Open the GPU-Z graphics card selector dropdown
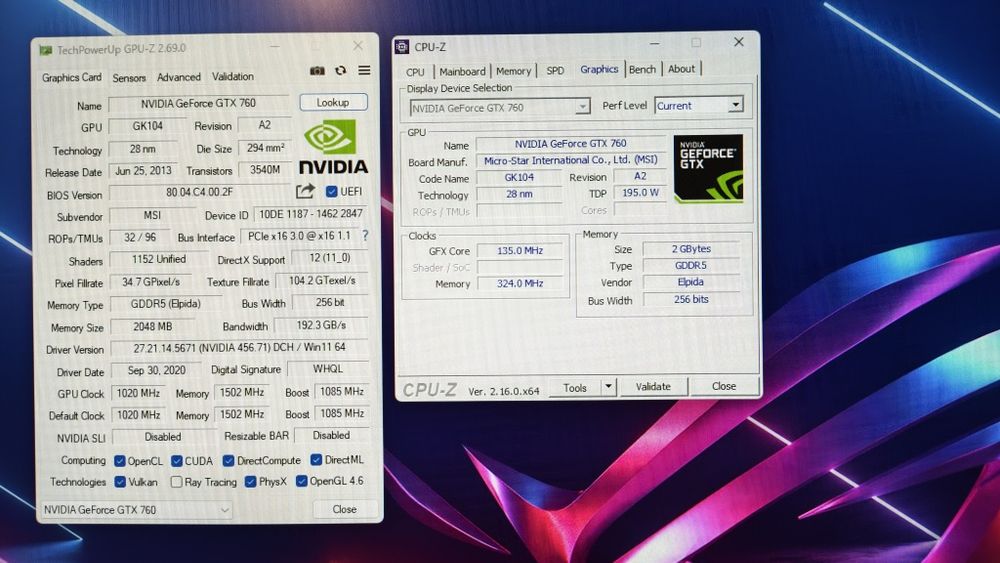The height and width of the screenshot is (563, 1000). coord(136,510)
